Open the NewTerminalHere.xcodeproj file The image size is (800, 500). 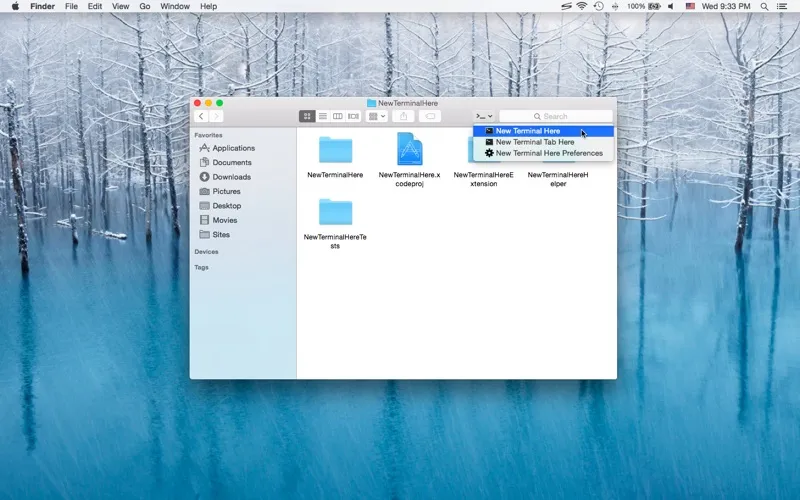point(409,150)
